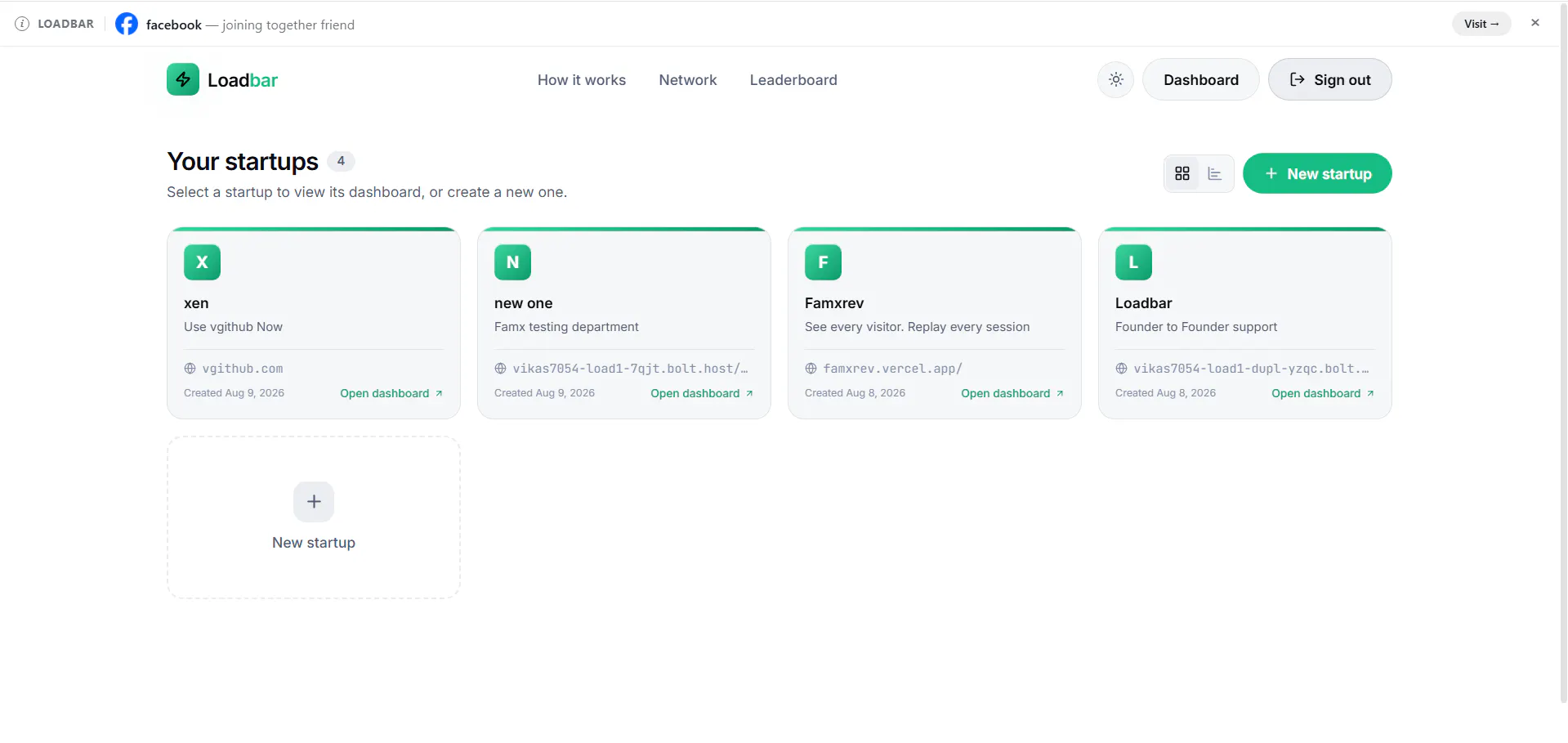Click the plus icon in dashed card
Viewport: 1568px width, 743px height.
click(314, 501)
